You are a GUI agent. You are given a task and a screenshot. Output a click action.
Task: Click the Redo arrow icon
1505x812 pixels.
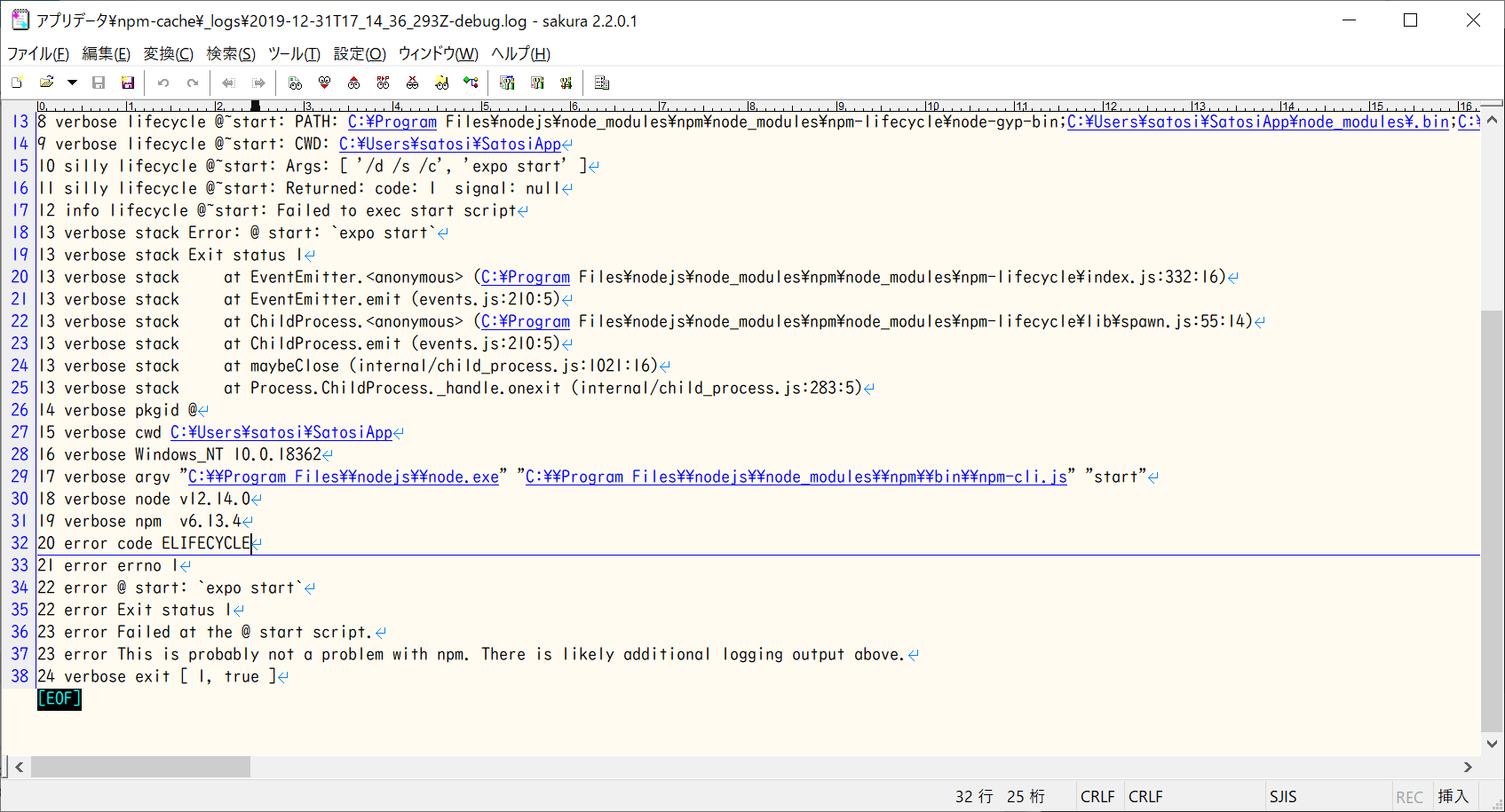[x=193, y=83]
